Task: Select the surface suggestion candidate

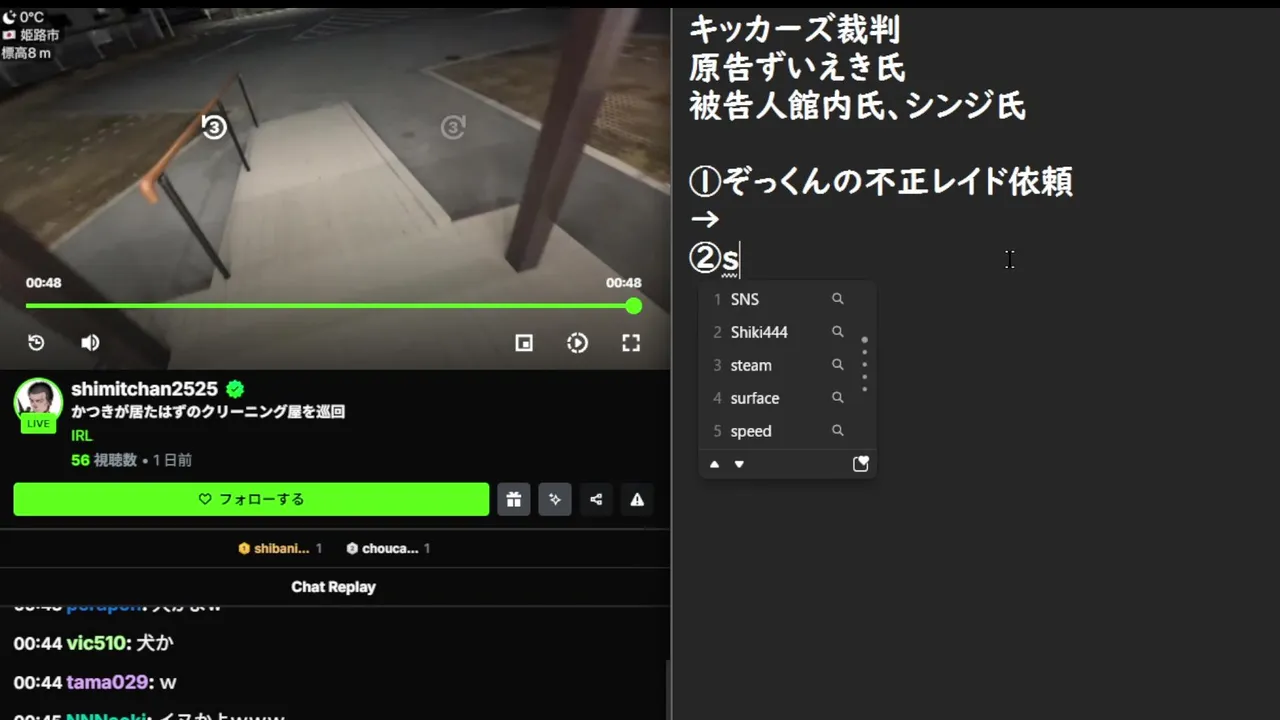Action: coord(755,398)
